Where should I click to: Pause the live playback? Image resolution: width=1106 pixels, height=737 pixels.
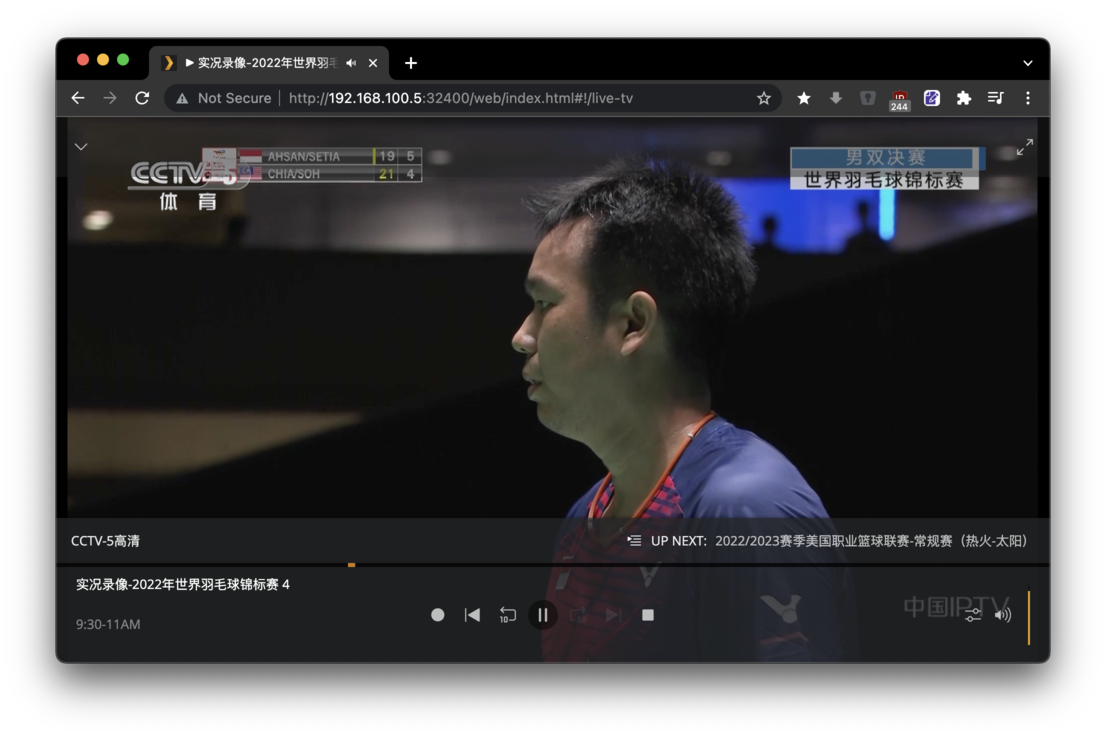[x=542, y=615]
